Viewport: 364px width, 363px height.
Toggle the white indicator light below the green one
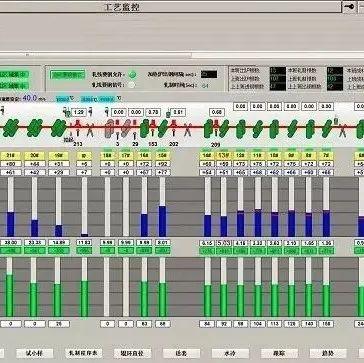(132, 84)
